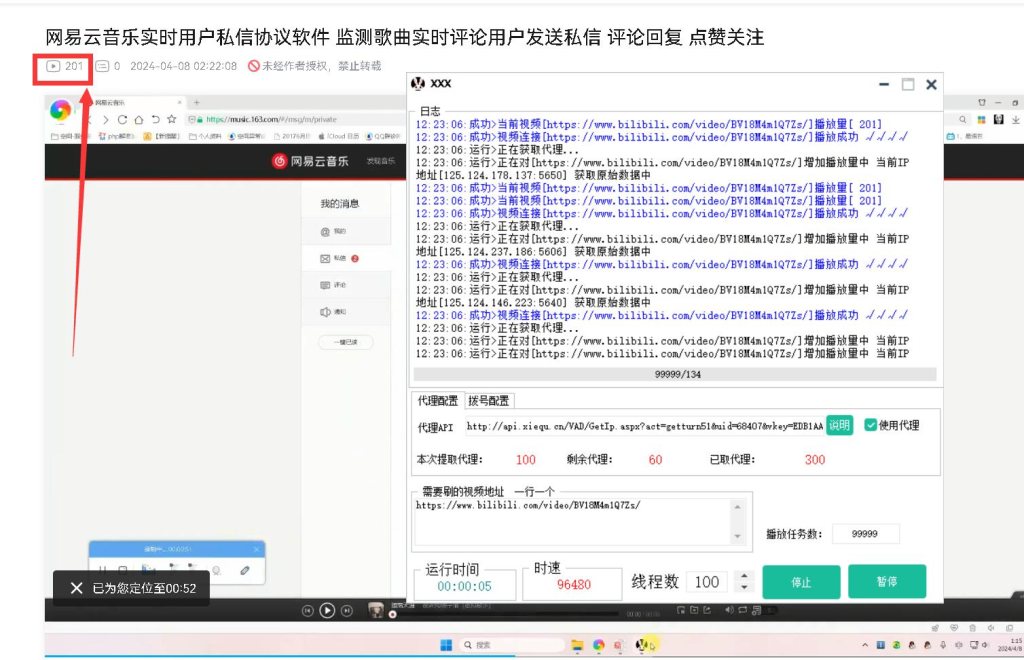Click the video address list text area

tap(572, 521)
